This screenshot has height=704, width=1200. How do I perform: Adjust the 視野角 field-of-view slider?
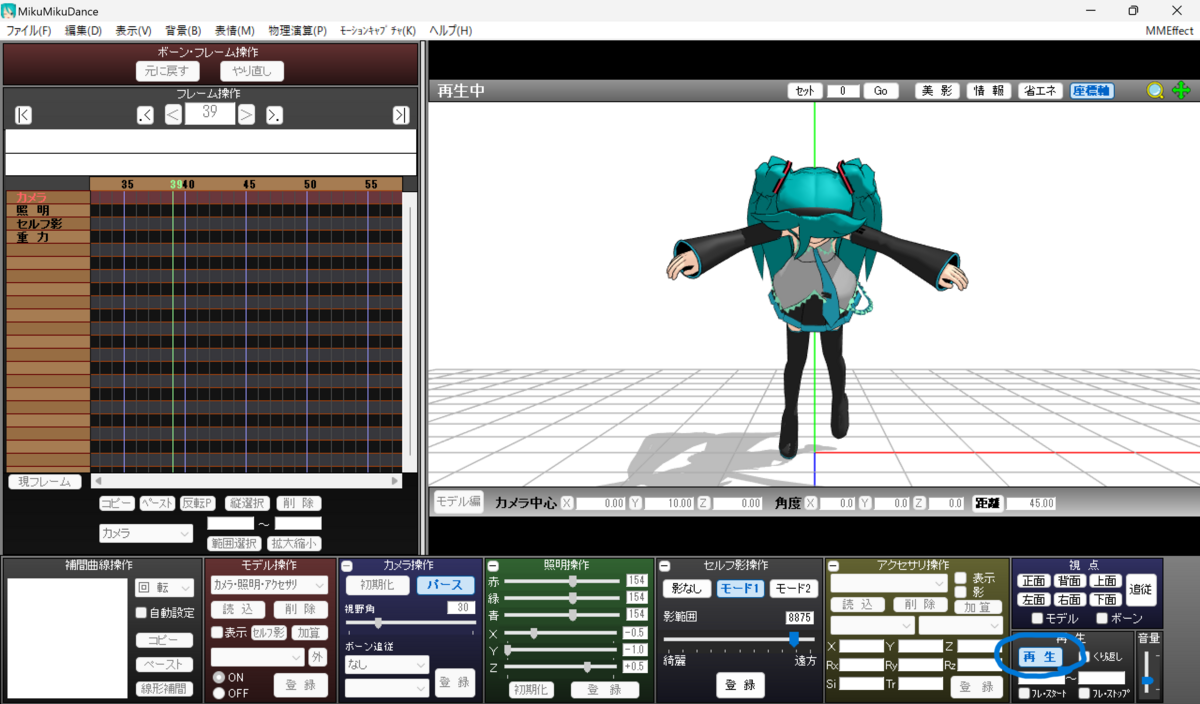(377, 623)
